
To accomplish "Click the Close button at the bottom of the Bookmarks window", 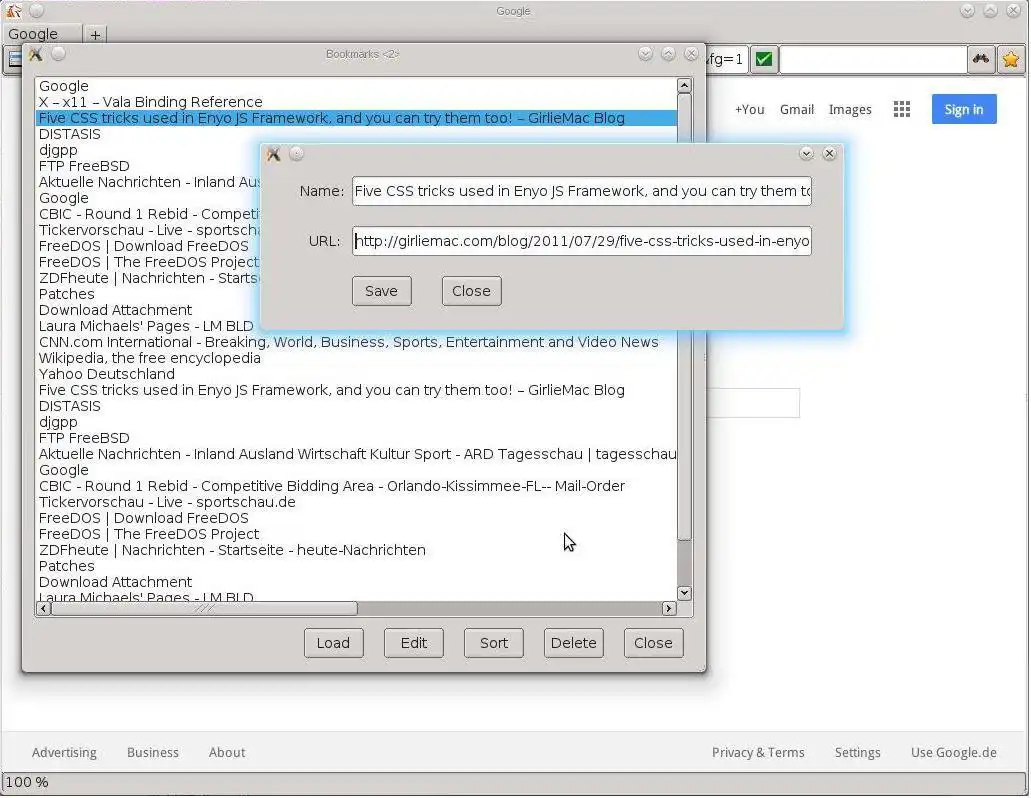I will click(x=654, y=643).
